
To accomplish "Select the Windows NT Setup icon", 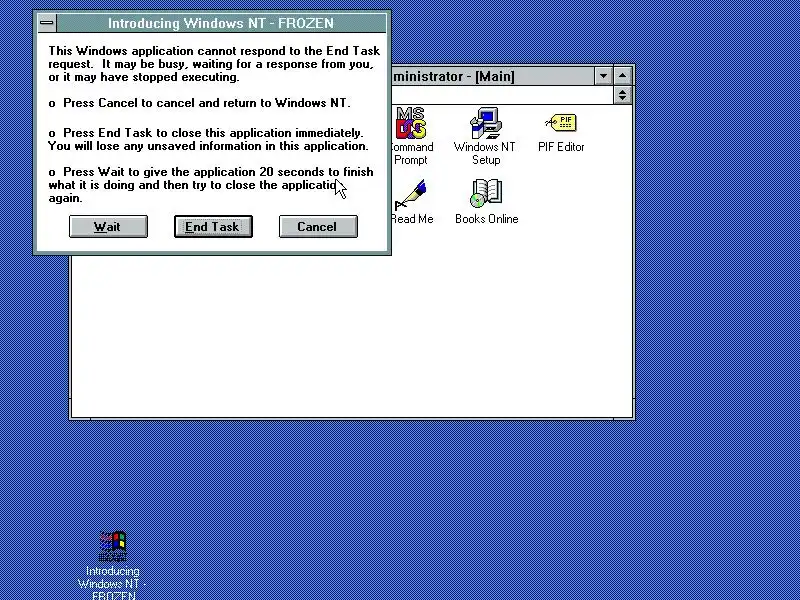I will pos(486,123).
